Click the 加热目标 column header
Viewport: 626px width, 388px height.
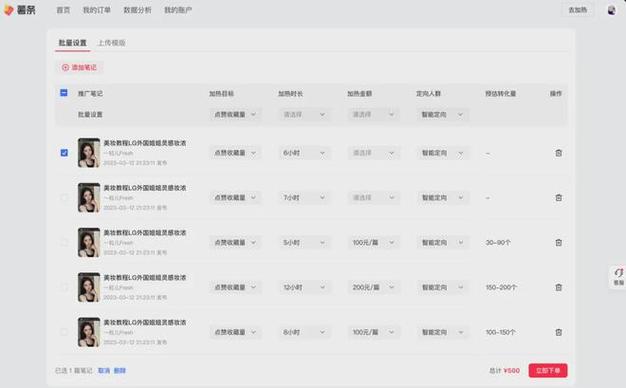(222, 93)
